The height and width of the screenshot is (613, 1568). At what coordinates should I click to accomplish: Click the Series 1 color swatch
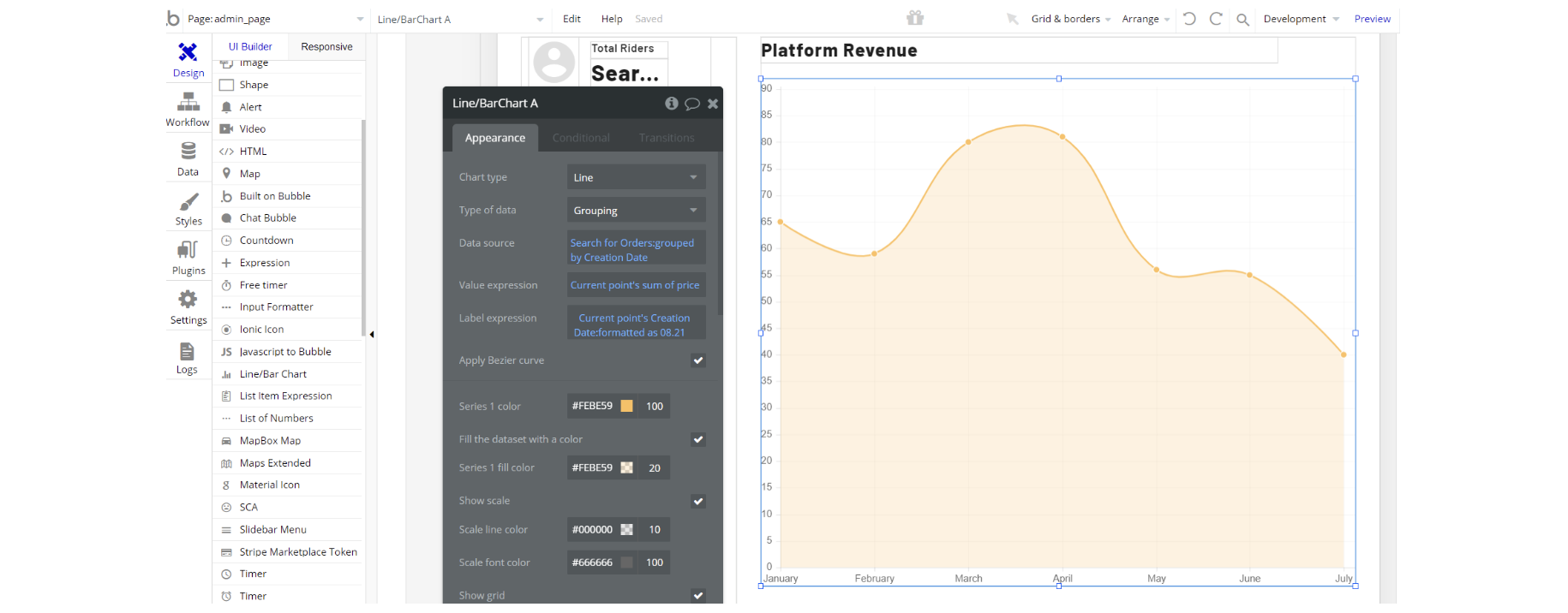(x=626, y=406)
